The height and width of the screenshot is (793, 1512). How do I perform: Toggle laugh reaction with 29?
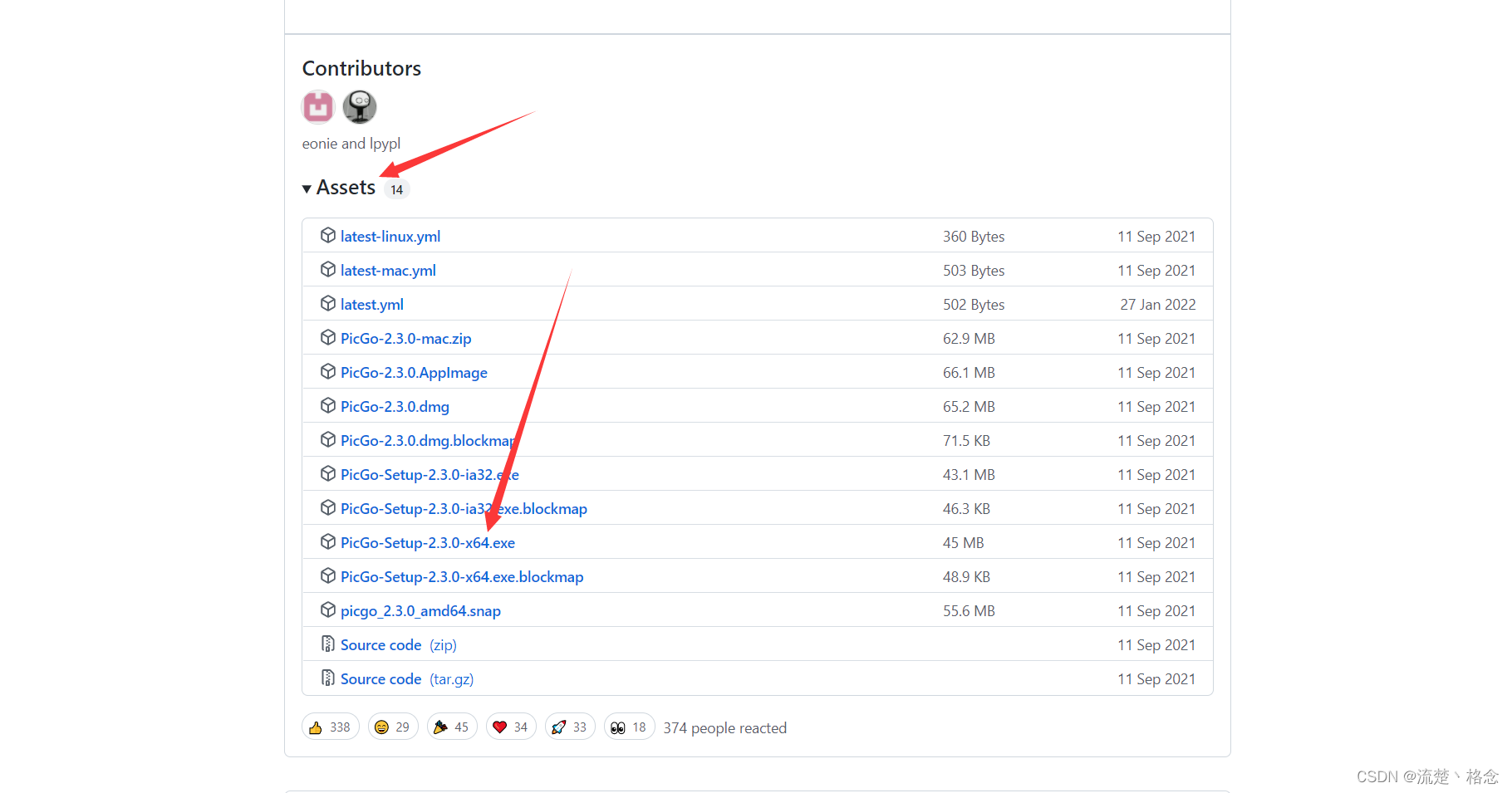pyautogui.click(x=393, y=727)
